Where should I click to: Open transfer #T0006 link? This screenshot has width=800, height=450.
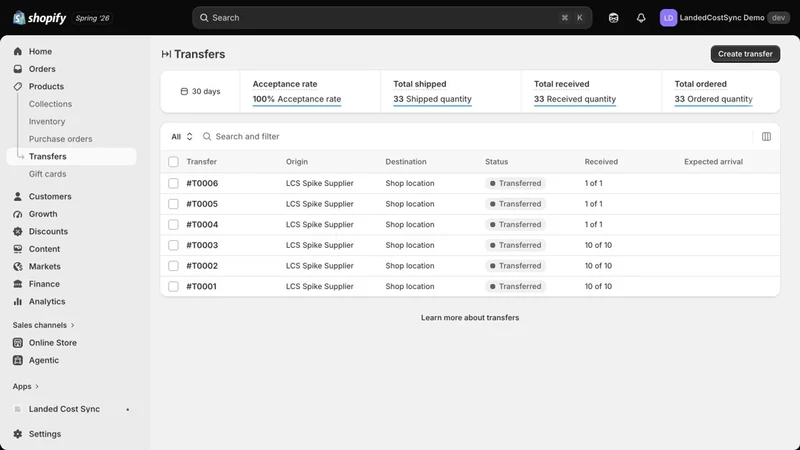tap(202, 183)
